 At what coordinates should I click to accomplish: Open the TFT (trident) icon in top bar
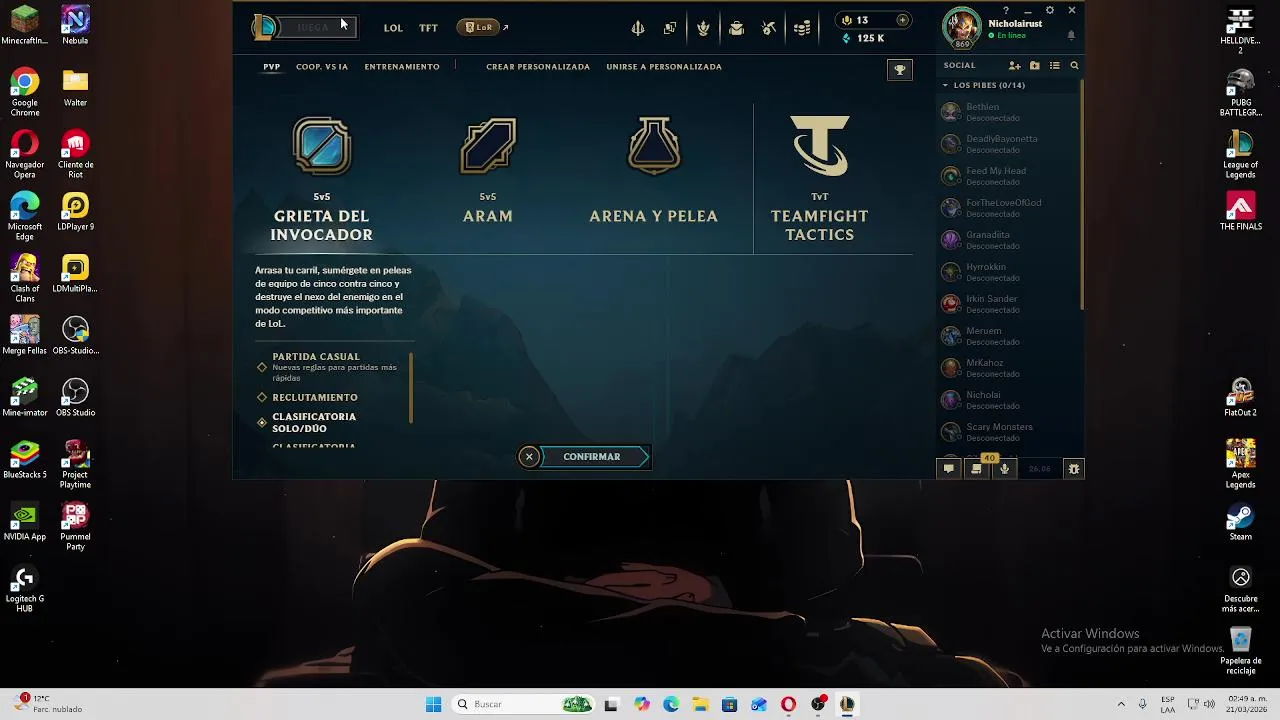tap(638, 28)
